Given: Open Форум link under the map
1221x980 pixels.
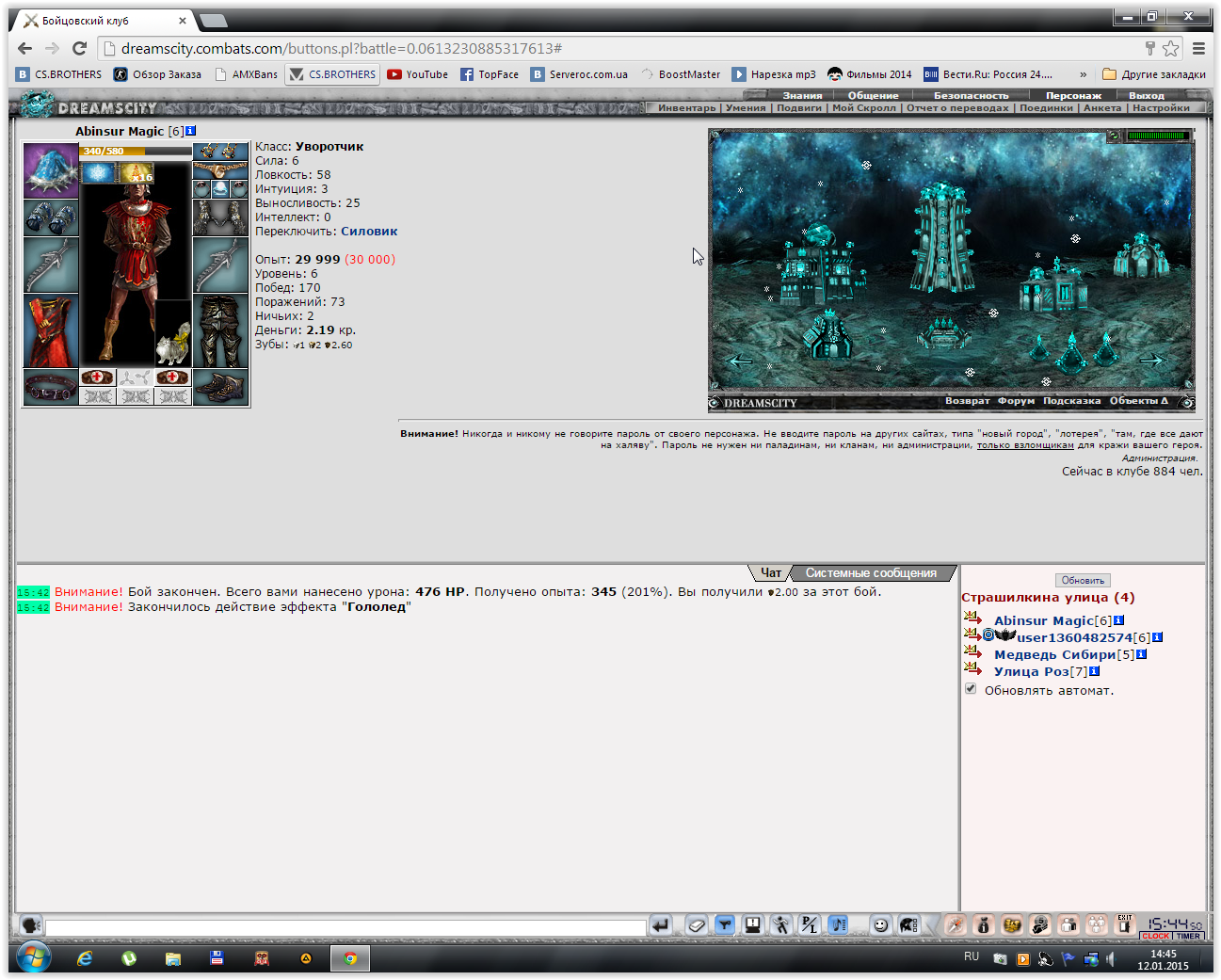Looking at the screenshot, I should [x=1016, y=401].
